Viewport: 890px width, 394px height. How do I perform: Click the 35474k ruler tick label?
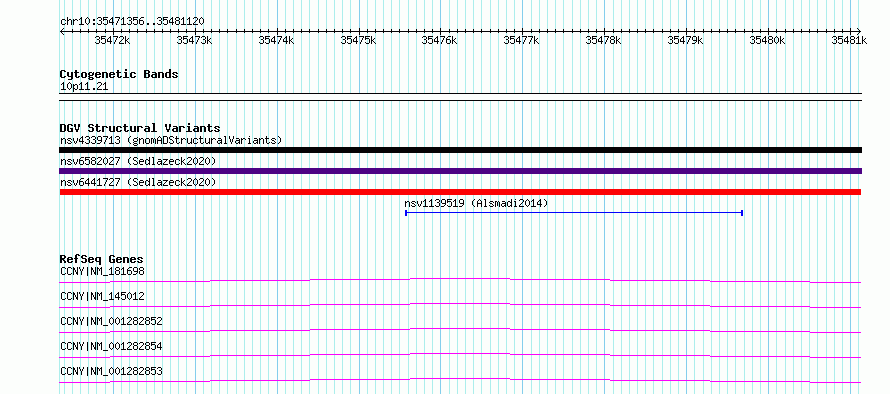(276, 40)
